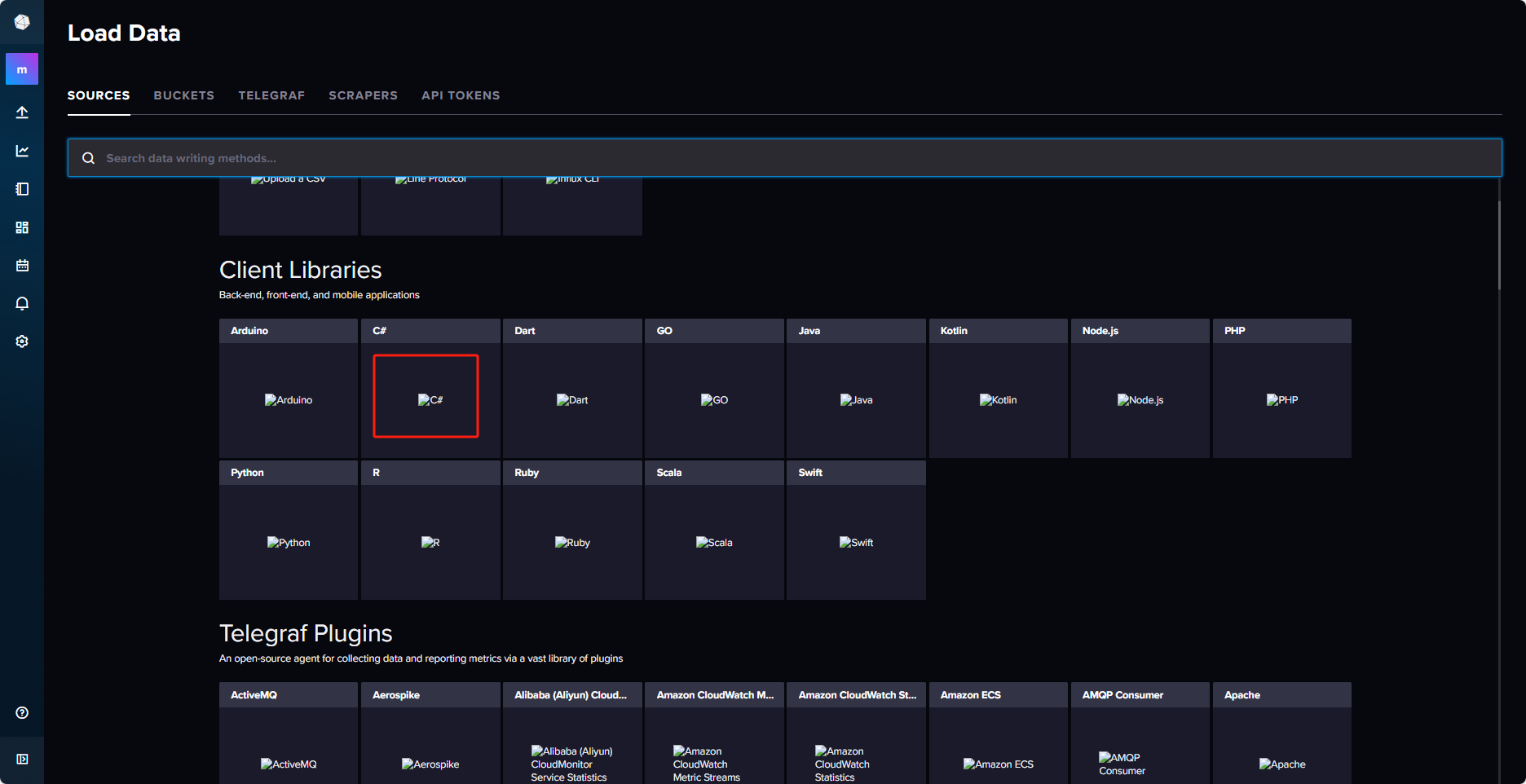Click the vertical scrollbar of sources list

(1499, 244)
